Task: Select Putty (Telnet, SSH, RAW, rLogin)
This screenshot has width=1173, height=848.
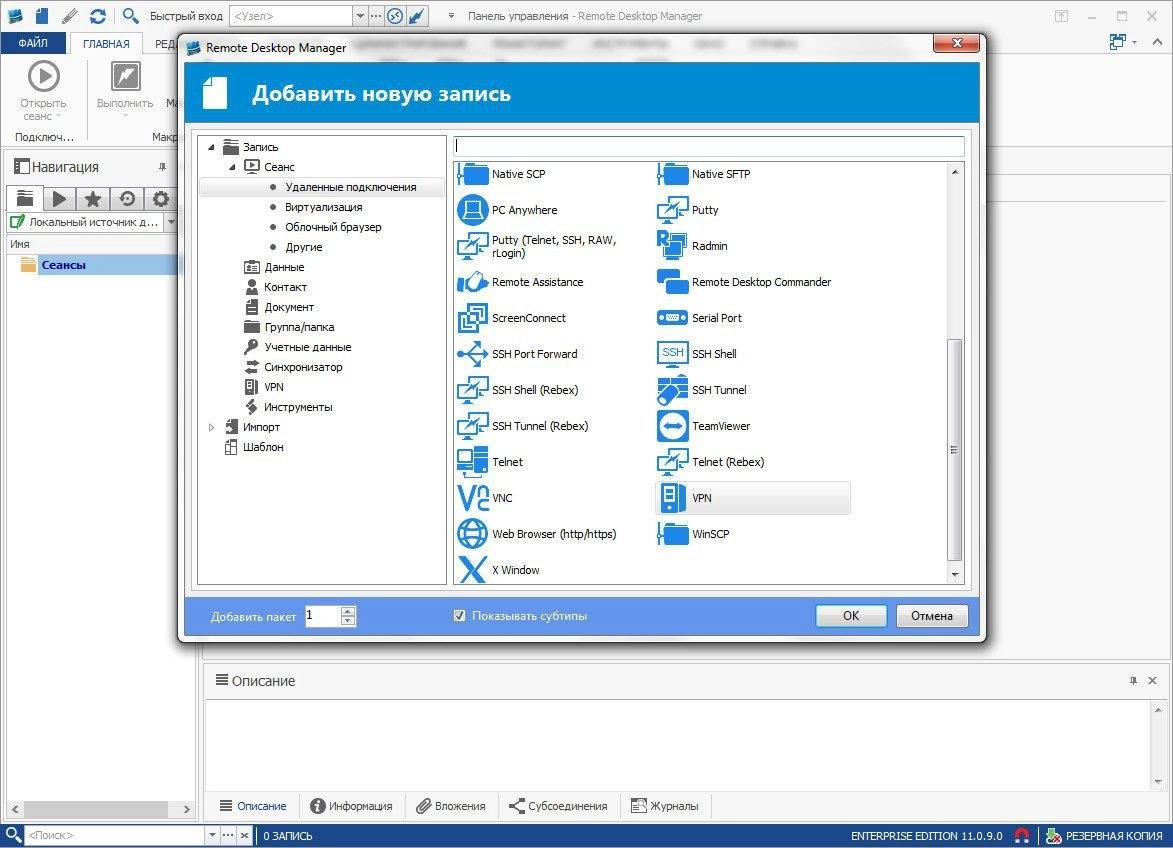Action: coord(537,246)
